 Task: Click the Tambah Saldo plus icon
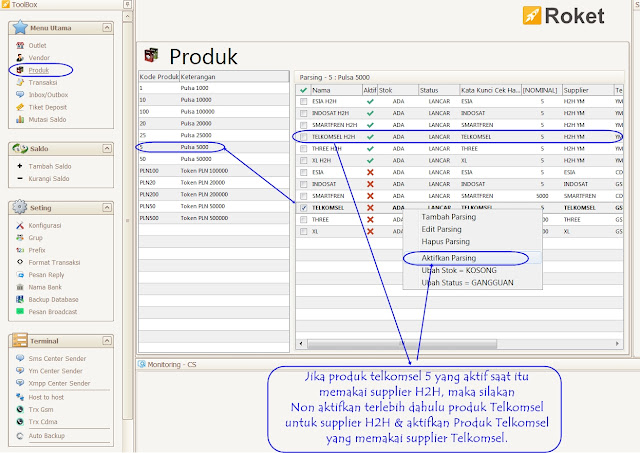[x=20, y=166]
